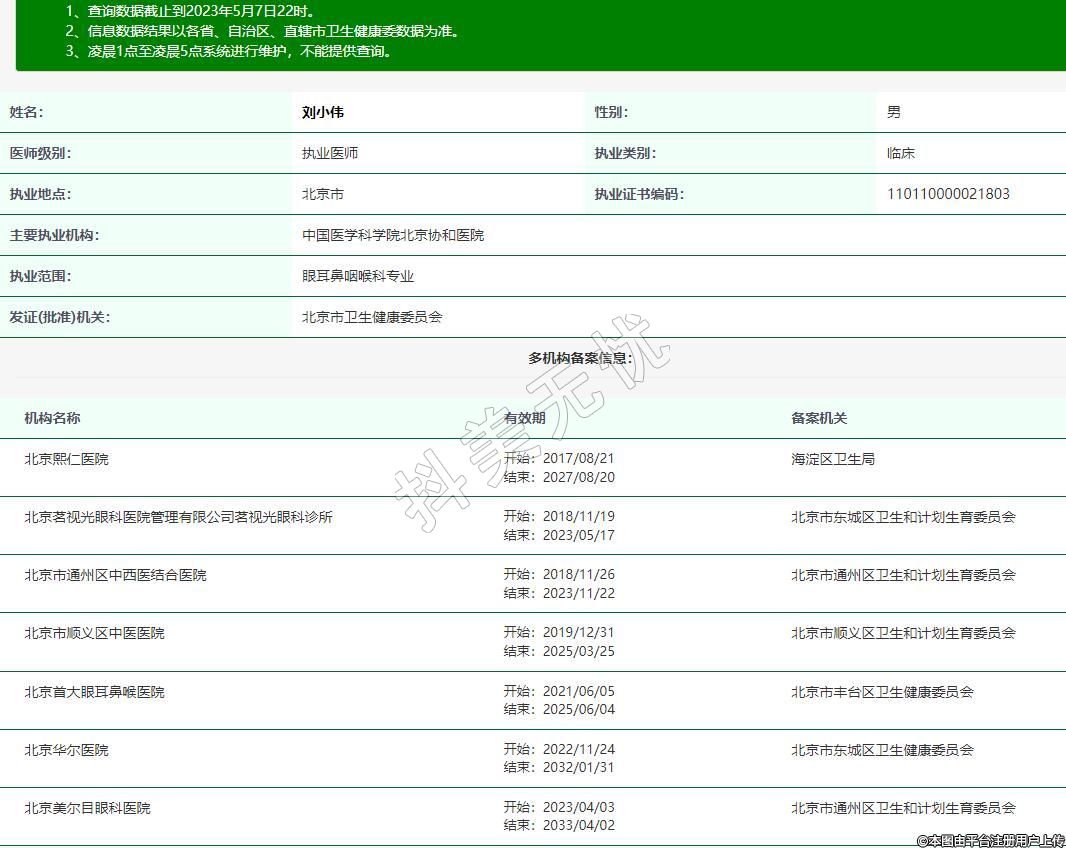Click the 北京美尔目眼科医院 entry
The width and height of the screenshot is (1066, 848).
(87, 808)
